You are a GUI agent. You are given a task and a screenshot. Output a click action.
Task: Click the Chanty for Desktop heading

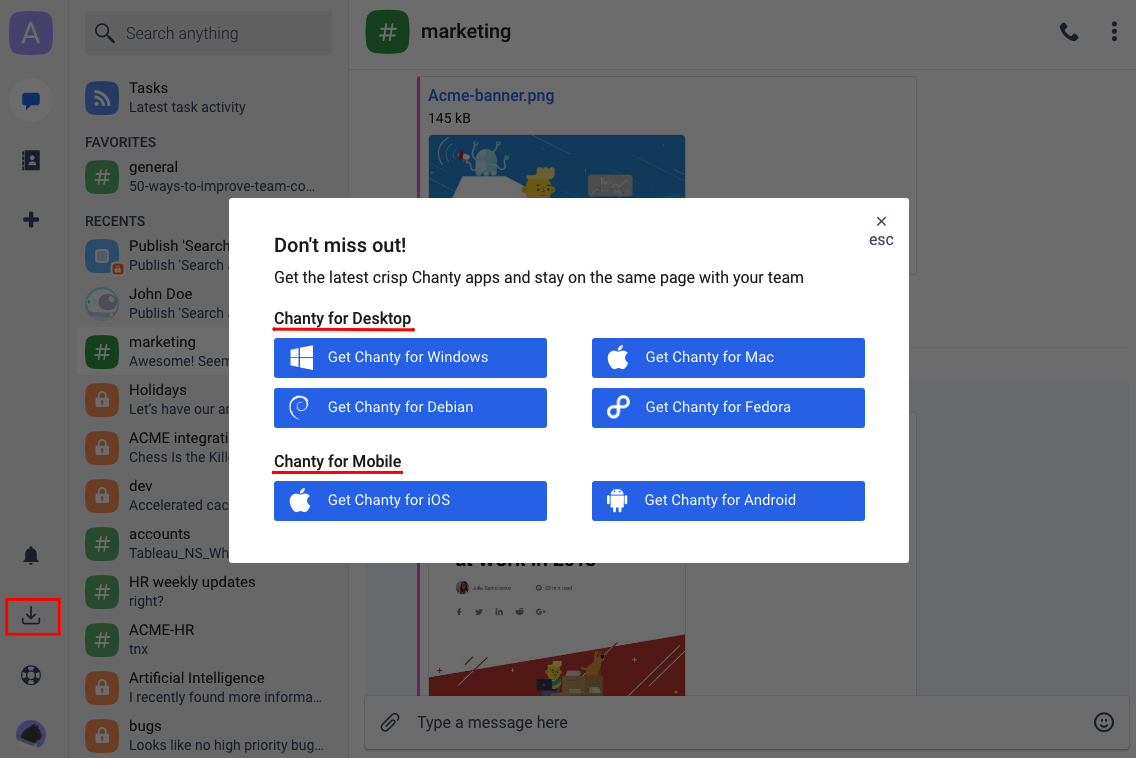[x=343, y=319]
